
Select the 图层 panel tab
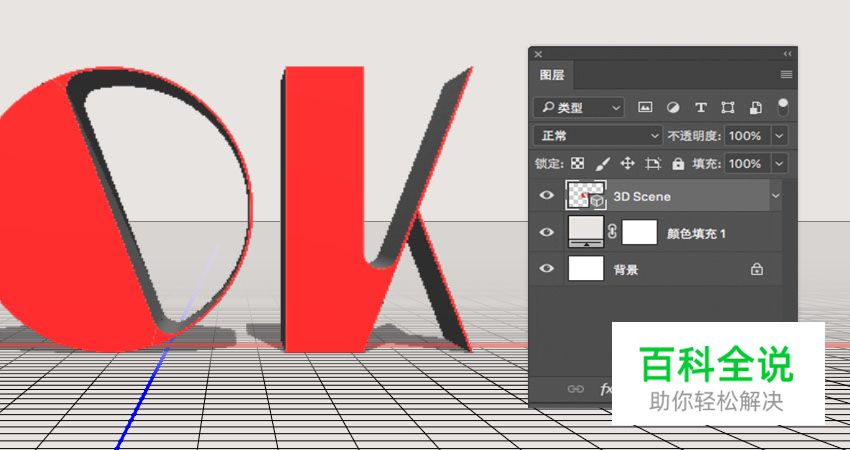tap(552, 75)
